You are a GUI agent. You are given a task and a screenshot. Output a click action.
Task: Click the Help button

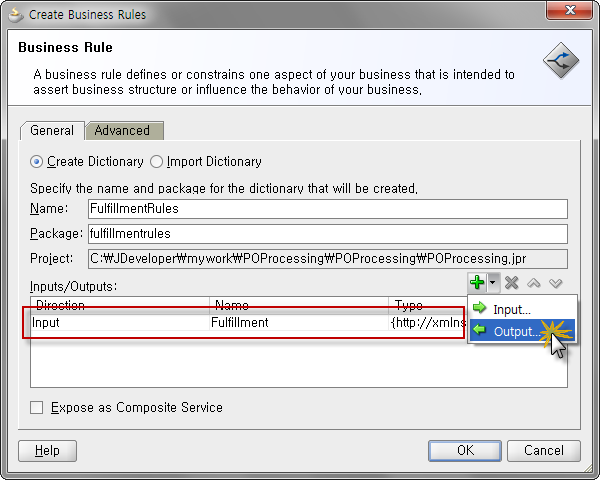click(x=47, y=451)
